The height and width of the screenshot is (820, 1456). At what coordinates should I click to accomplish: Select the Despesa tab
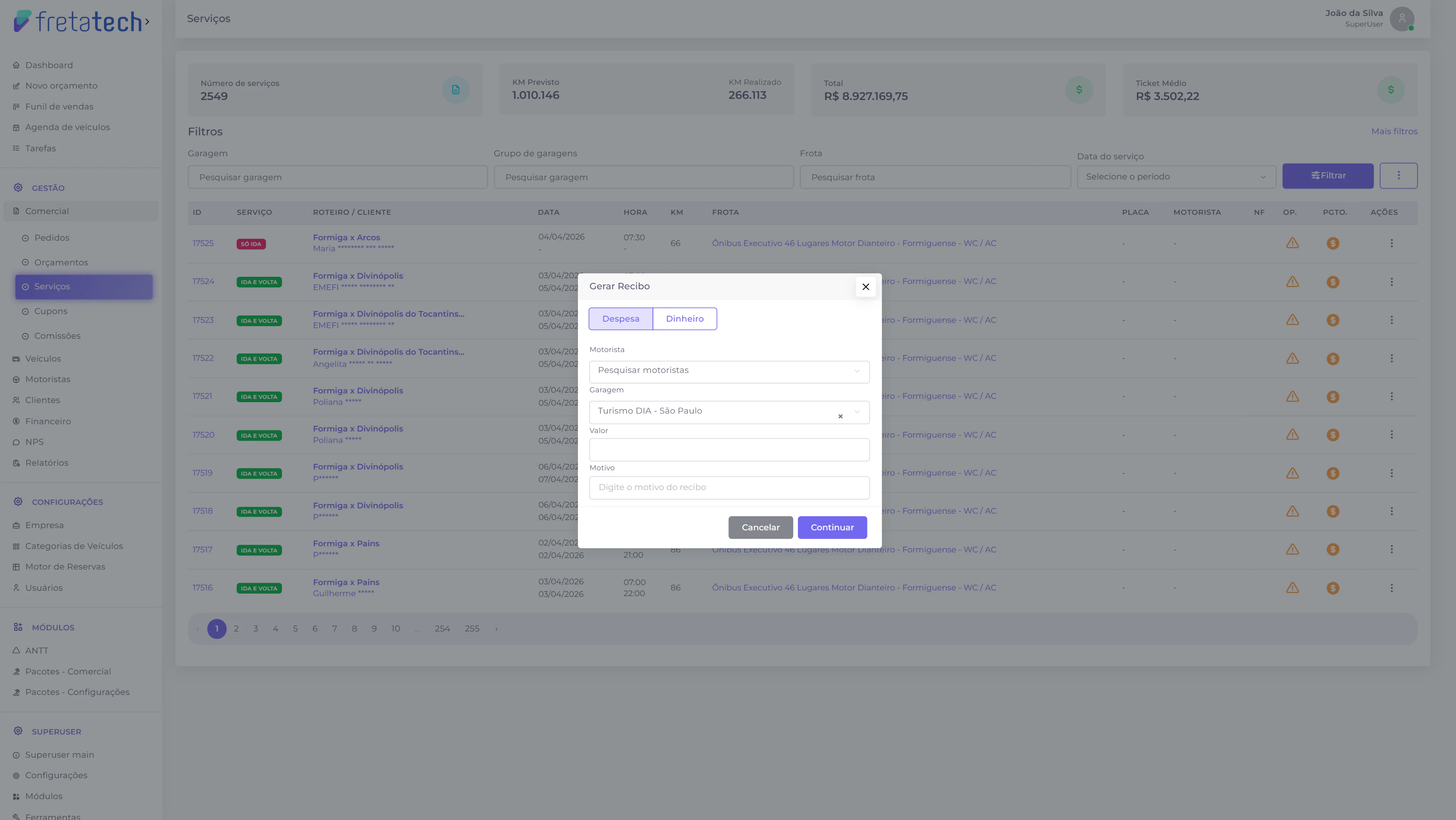tap(620, 319)
